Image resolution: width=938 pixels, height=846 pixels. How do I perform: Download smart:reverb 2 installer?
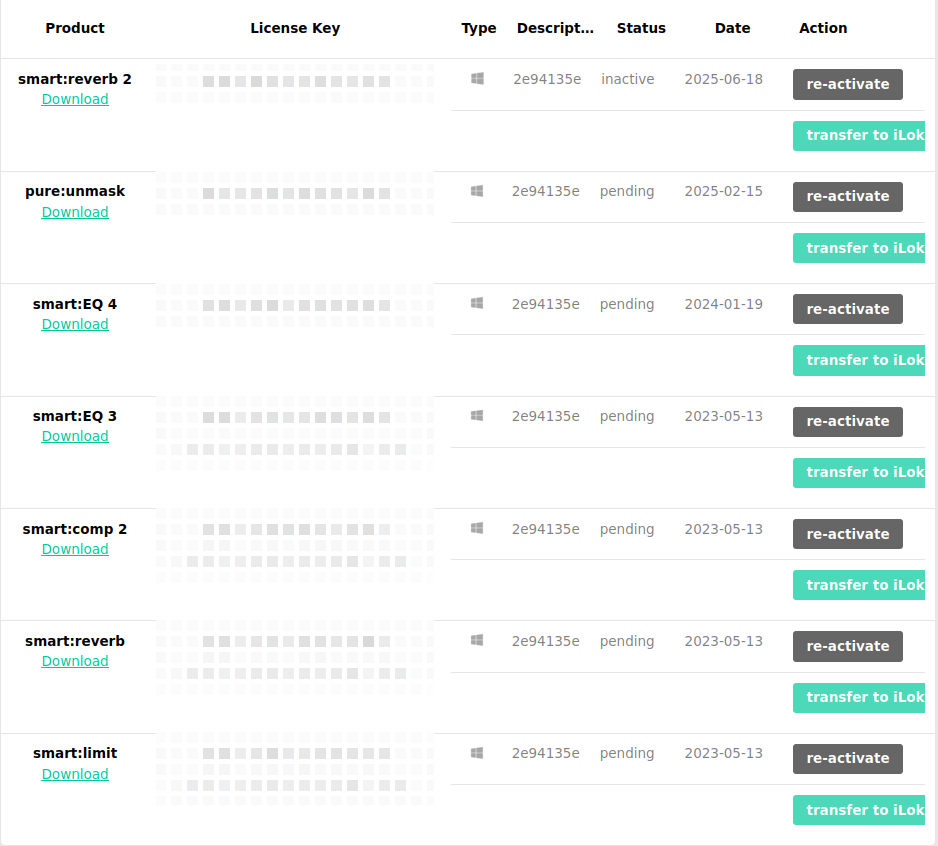pyautogui.click(x=75, y=99)
